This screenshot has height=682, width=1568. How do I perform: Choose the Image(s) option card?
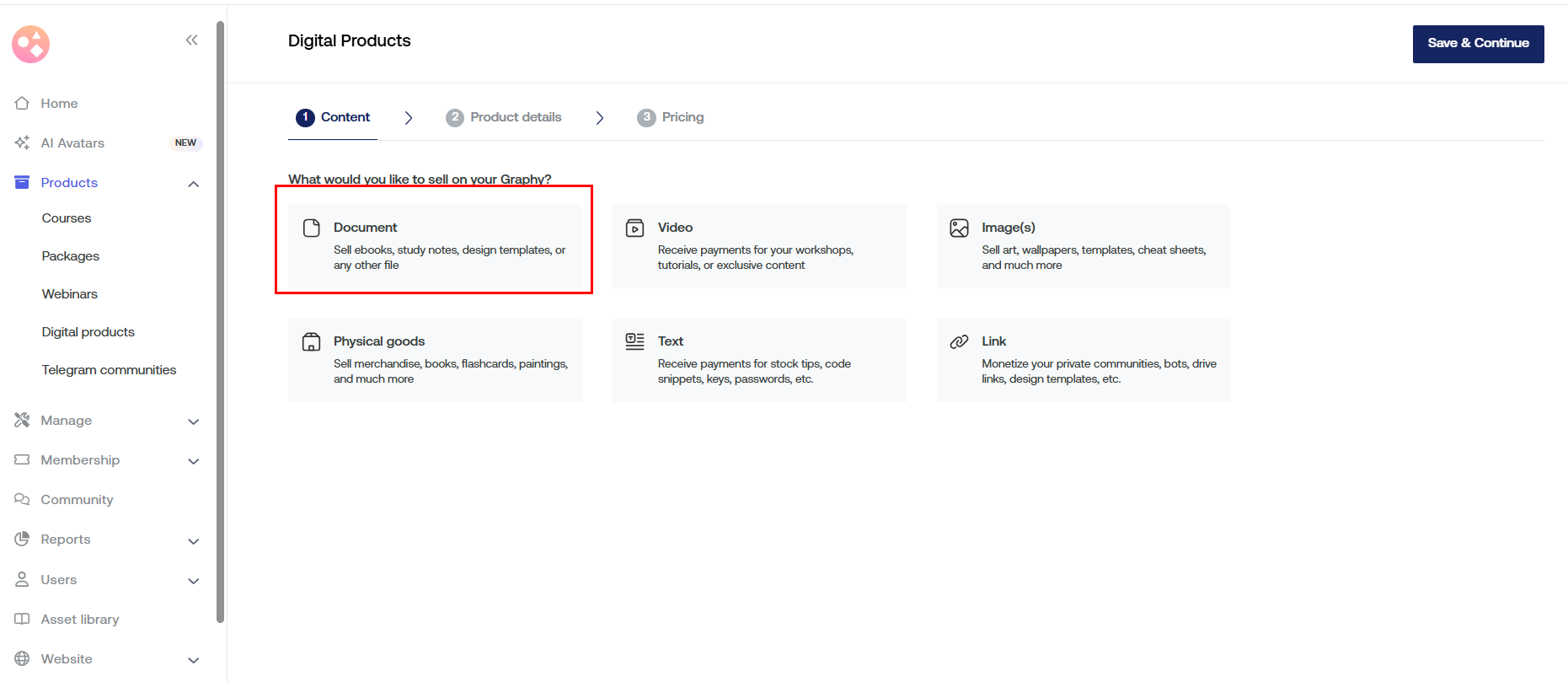pos(1083,246)
